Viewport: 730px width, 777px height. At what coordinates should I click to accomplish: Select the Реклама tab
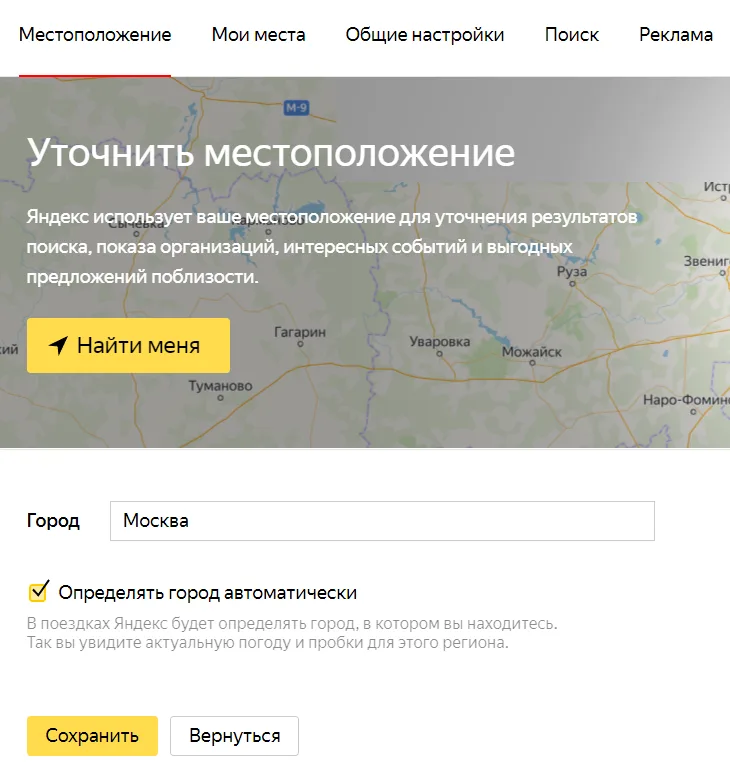[x=676, y=35]
